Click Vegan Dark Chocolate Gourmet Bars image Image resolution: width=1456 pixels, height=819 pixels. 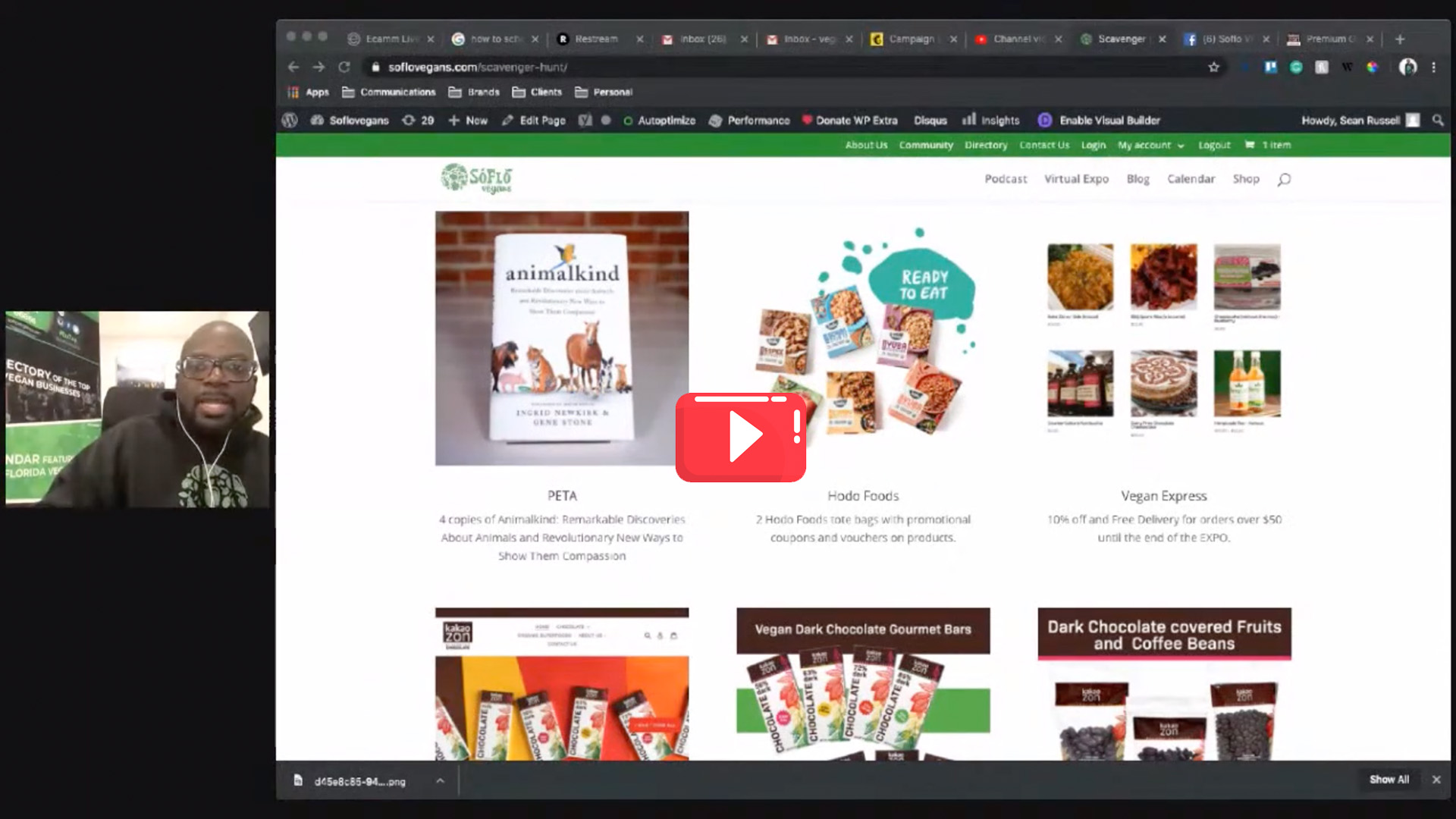pos(863,684)
